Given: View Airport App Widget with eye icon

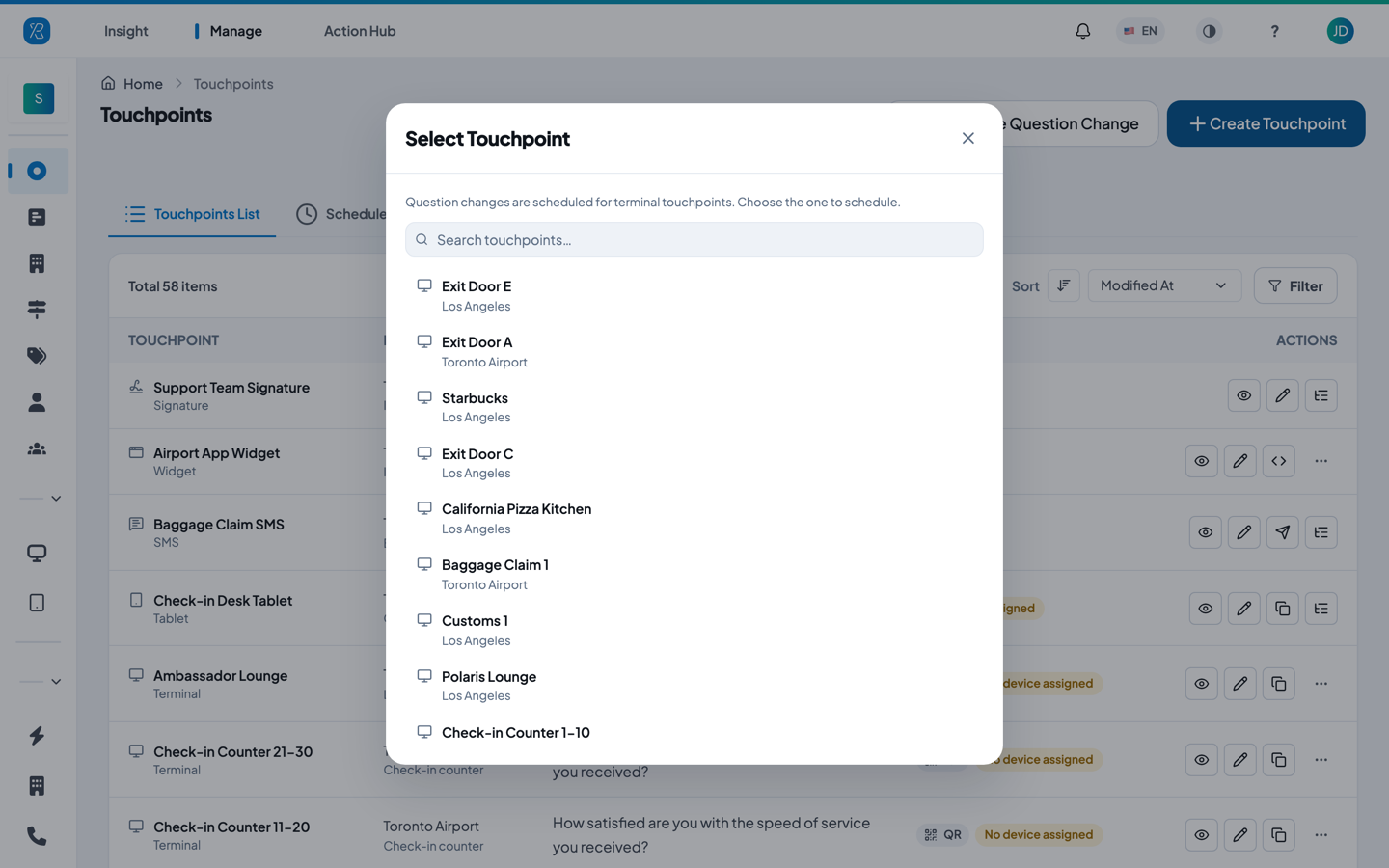Looking at the screenshot, I should click(1201, 461).
